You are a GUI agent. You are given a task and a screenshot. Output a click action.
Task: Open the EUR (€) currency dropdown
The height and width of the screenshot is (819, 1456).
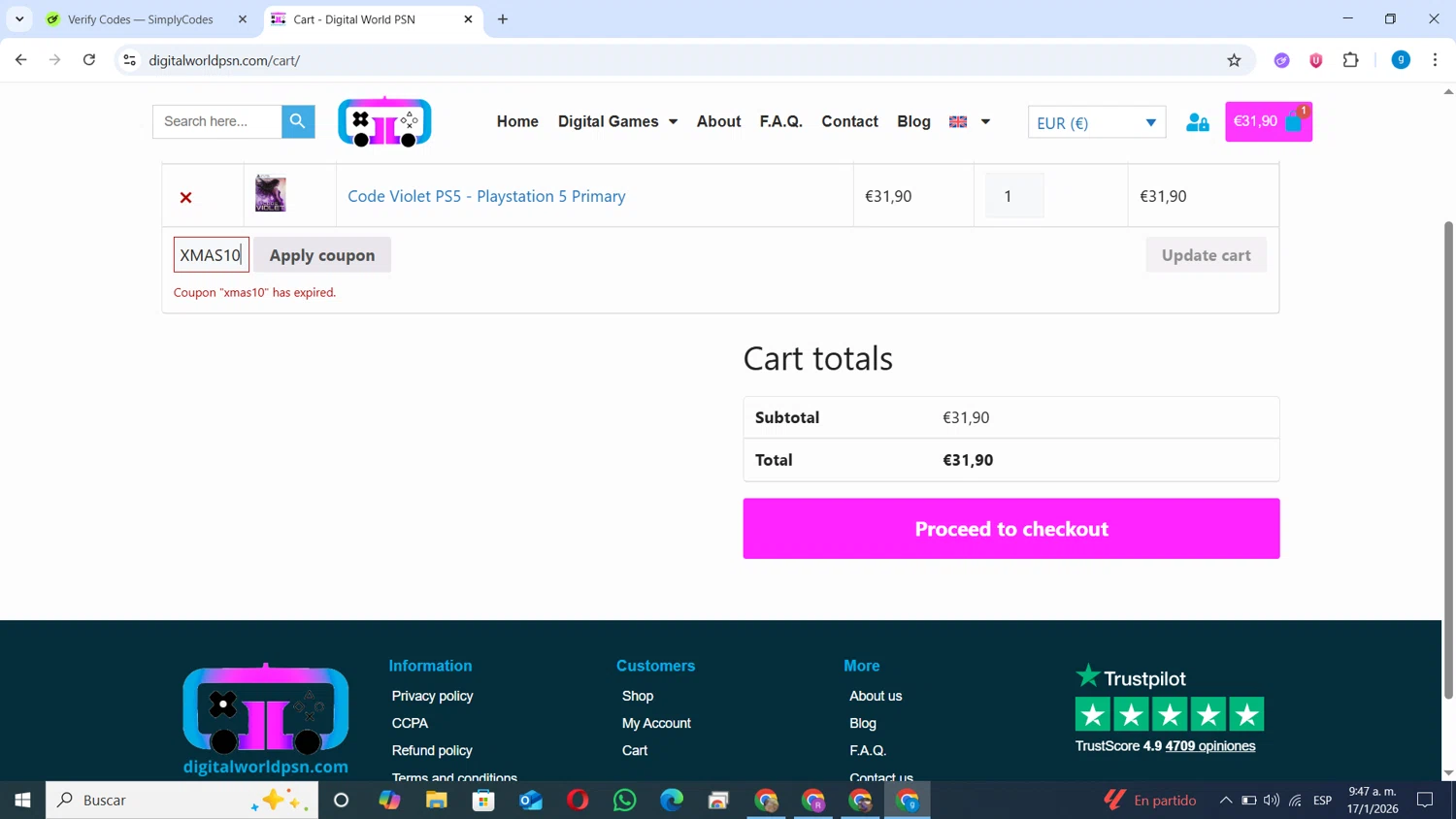1097,122
